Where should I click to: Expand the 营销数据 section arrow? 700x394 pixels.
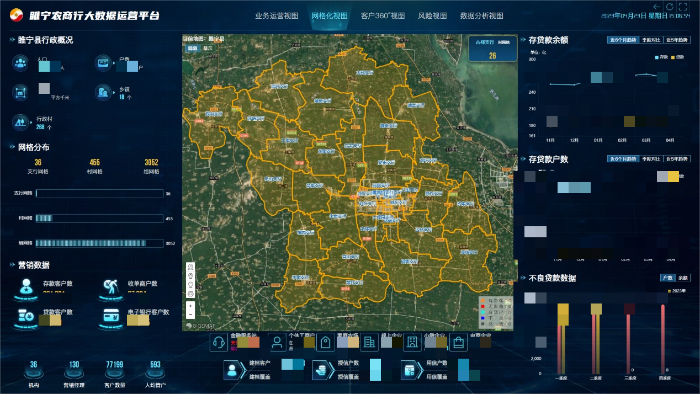[x=12, y=265]
